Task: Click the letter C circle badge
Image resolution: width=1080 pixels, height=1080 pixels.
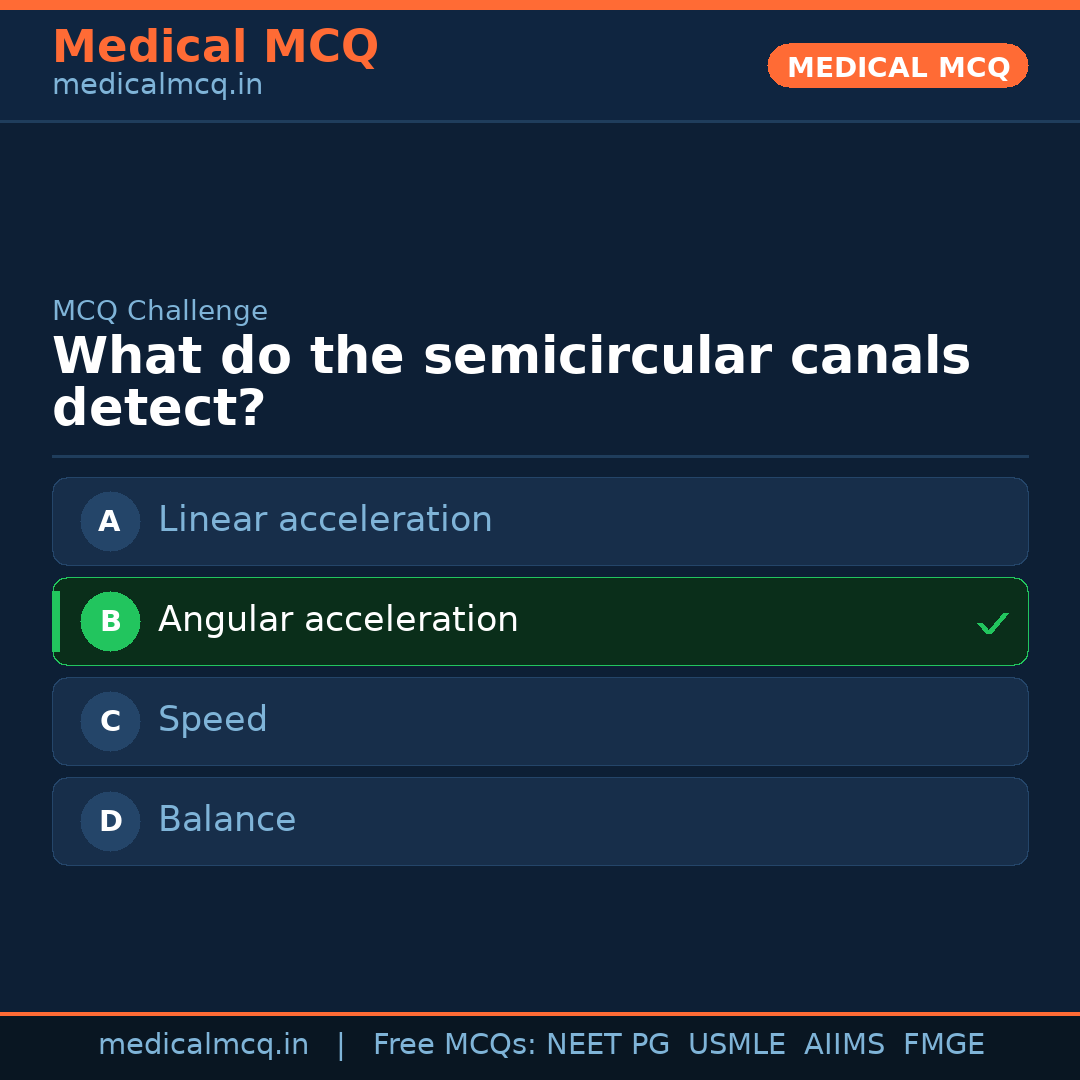Action: pyautogui.click(x=110, y=721)
